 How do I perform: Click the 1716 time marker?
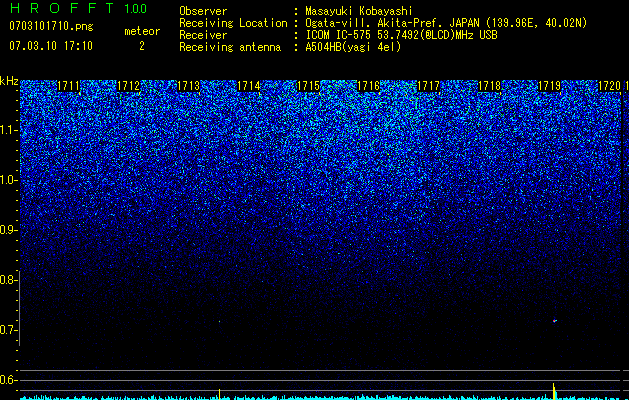tap(369, 86)
